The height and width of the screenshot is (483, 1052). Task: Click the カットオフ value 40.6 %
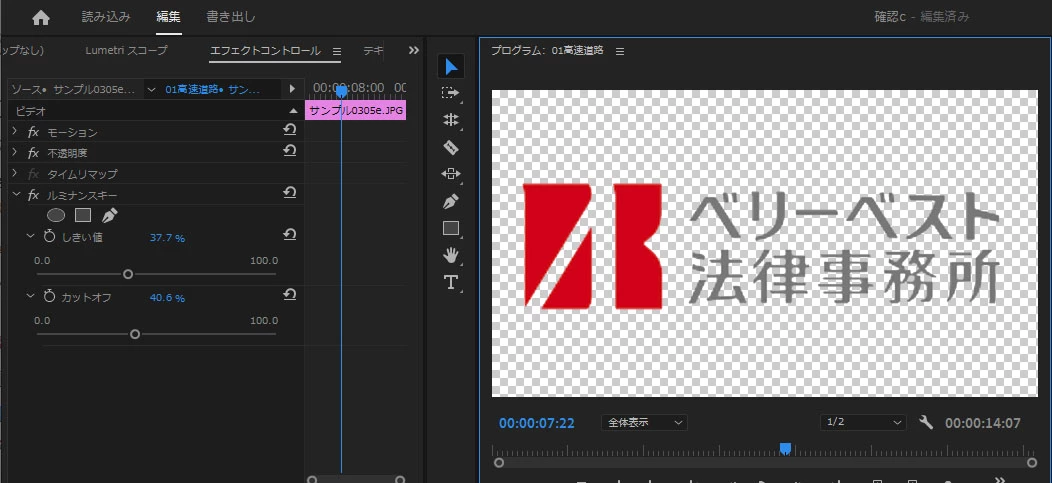point(167,298)
